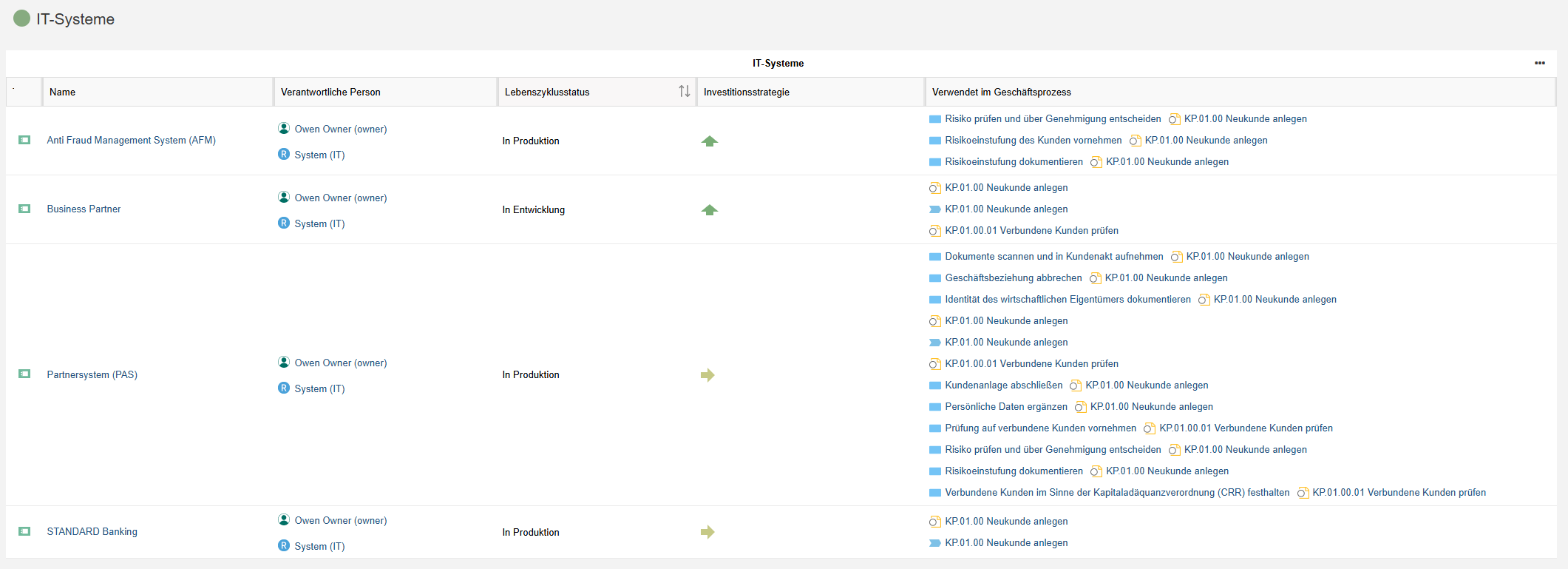Click In Entwicklung status text

(533, 209)
